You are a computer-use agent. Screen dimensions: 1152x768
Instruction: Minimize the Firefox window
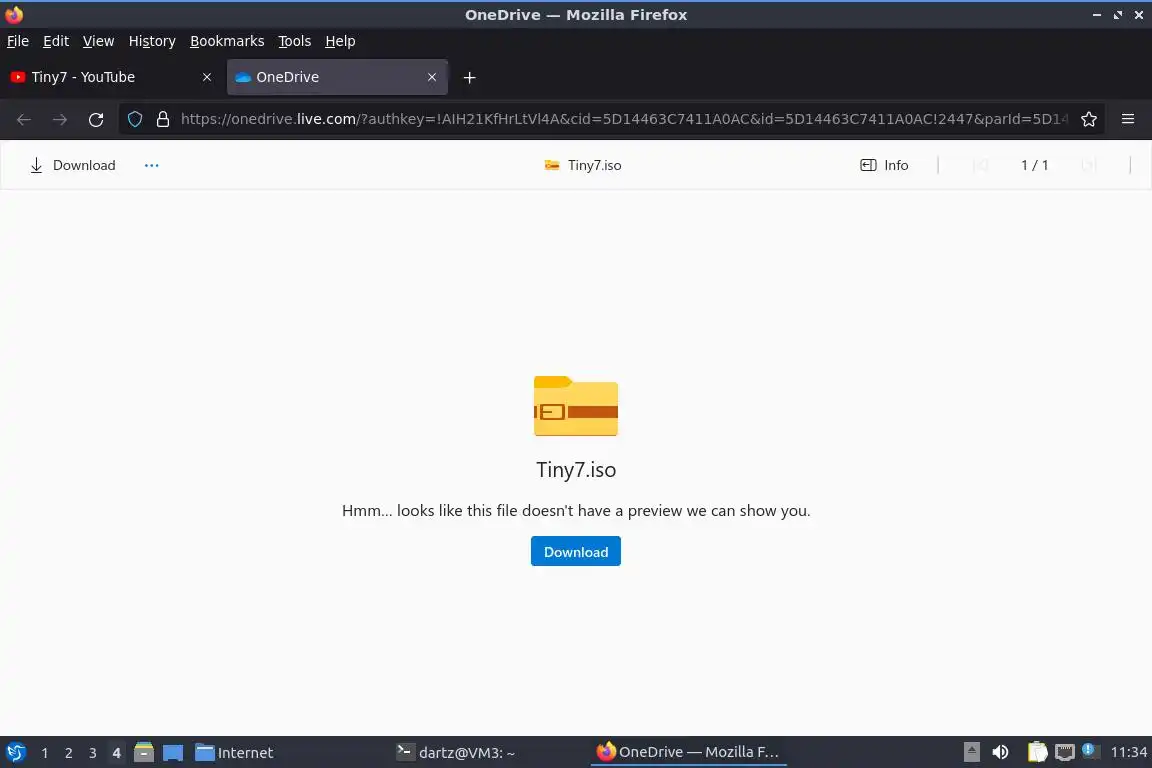click(1097, 15)
